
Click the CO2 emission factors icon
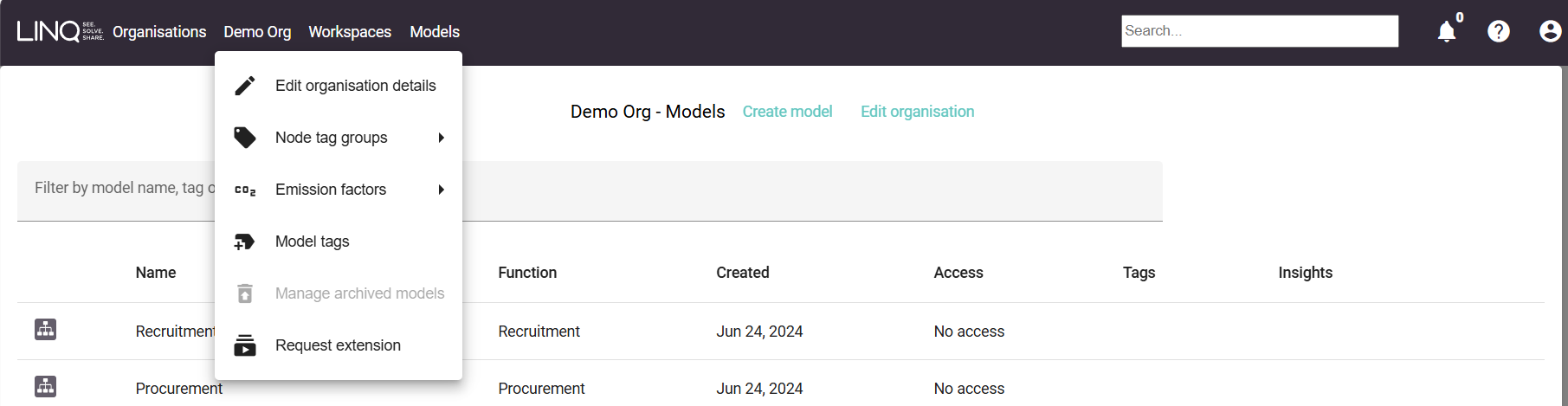point(245,190)
